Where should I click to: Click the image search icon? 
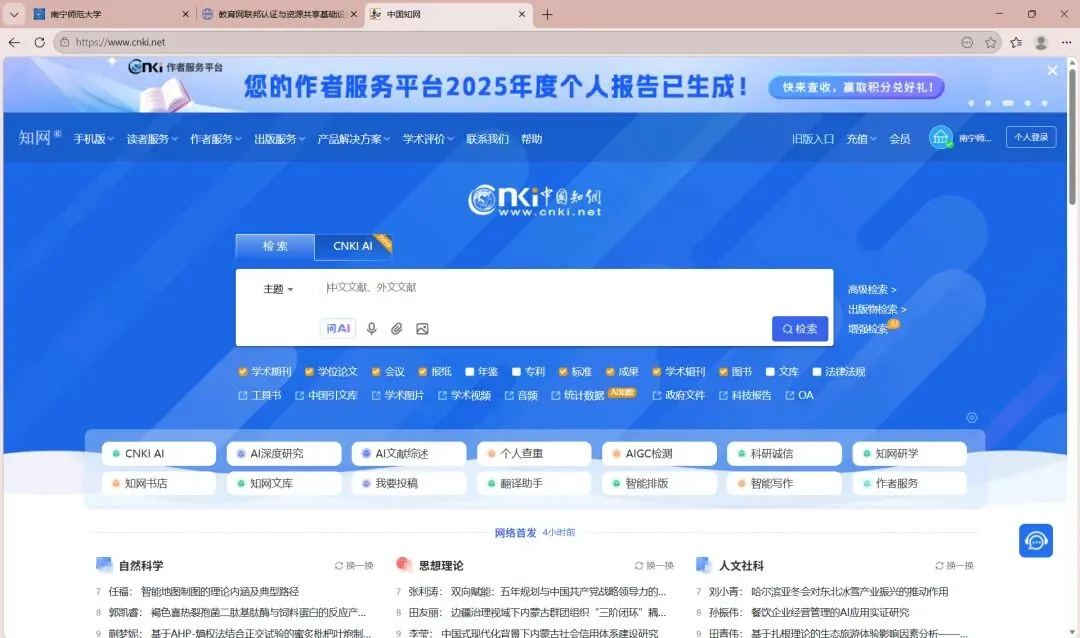(x=422, y=329)
